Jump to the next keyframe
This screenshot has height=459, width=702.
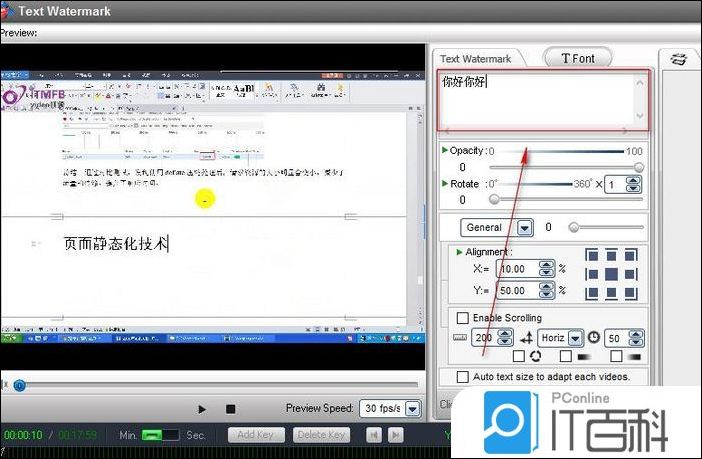pos(396,435)
